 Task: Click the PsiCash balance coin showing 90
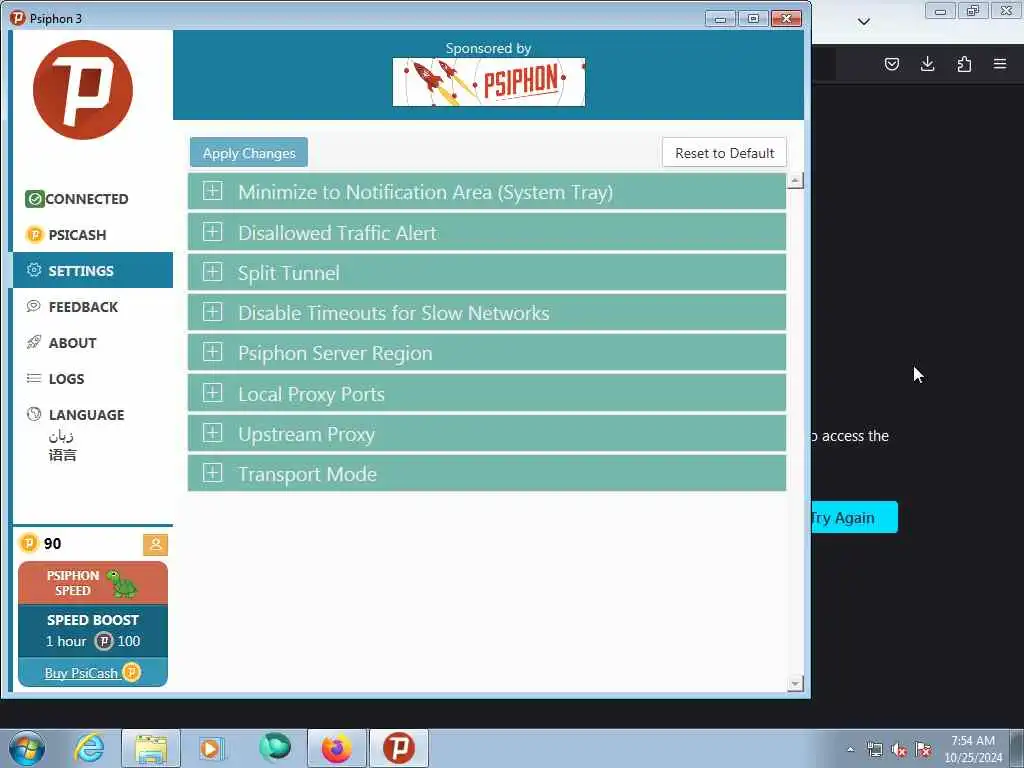[29, 543]
